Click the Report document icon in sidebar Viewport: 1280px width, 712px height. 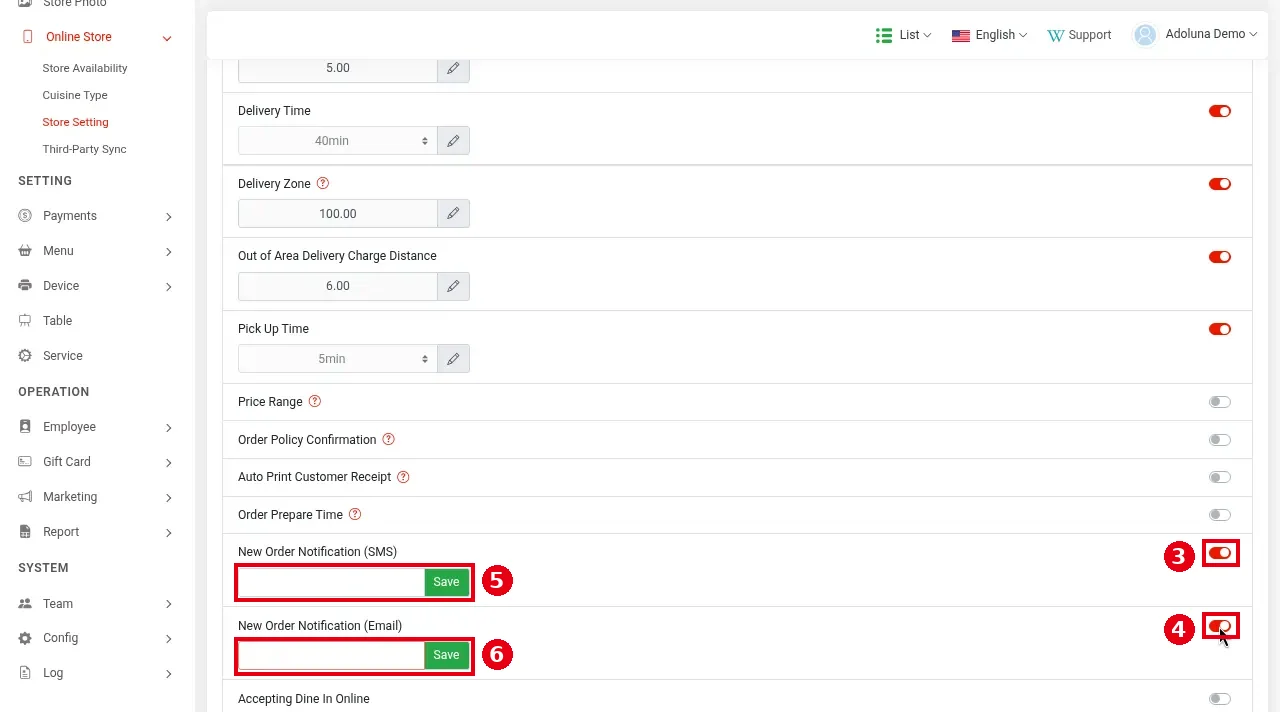pyautogui.click(x=25, y=532)
